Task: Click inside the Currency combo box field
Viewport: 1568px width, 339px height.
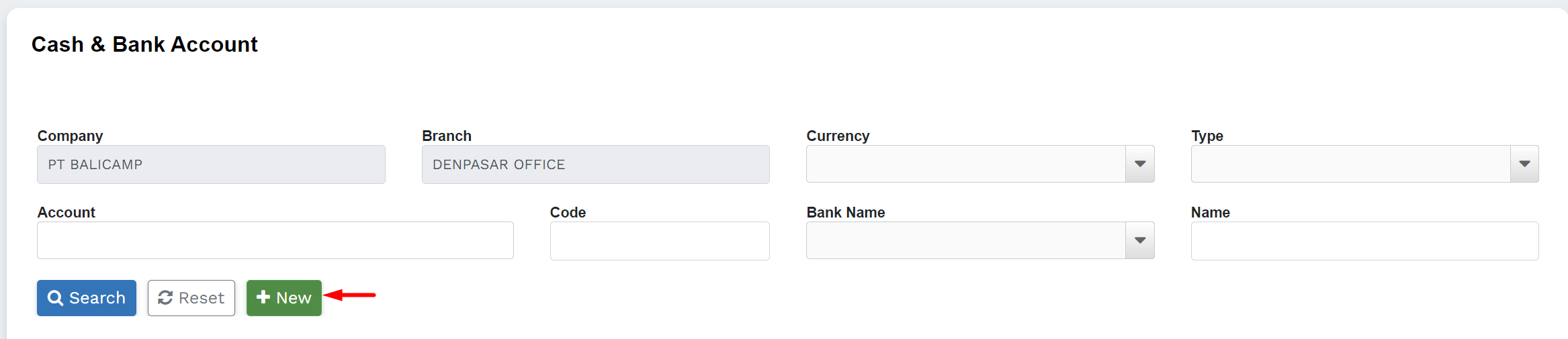Action: pyautogui.click(x=965, y=164)
